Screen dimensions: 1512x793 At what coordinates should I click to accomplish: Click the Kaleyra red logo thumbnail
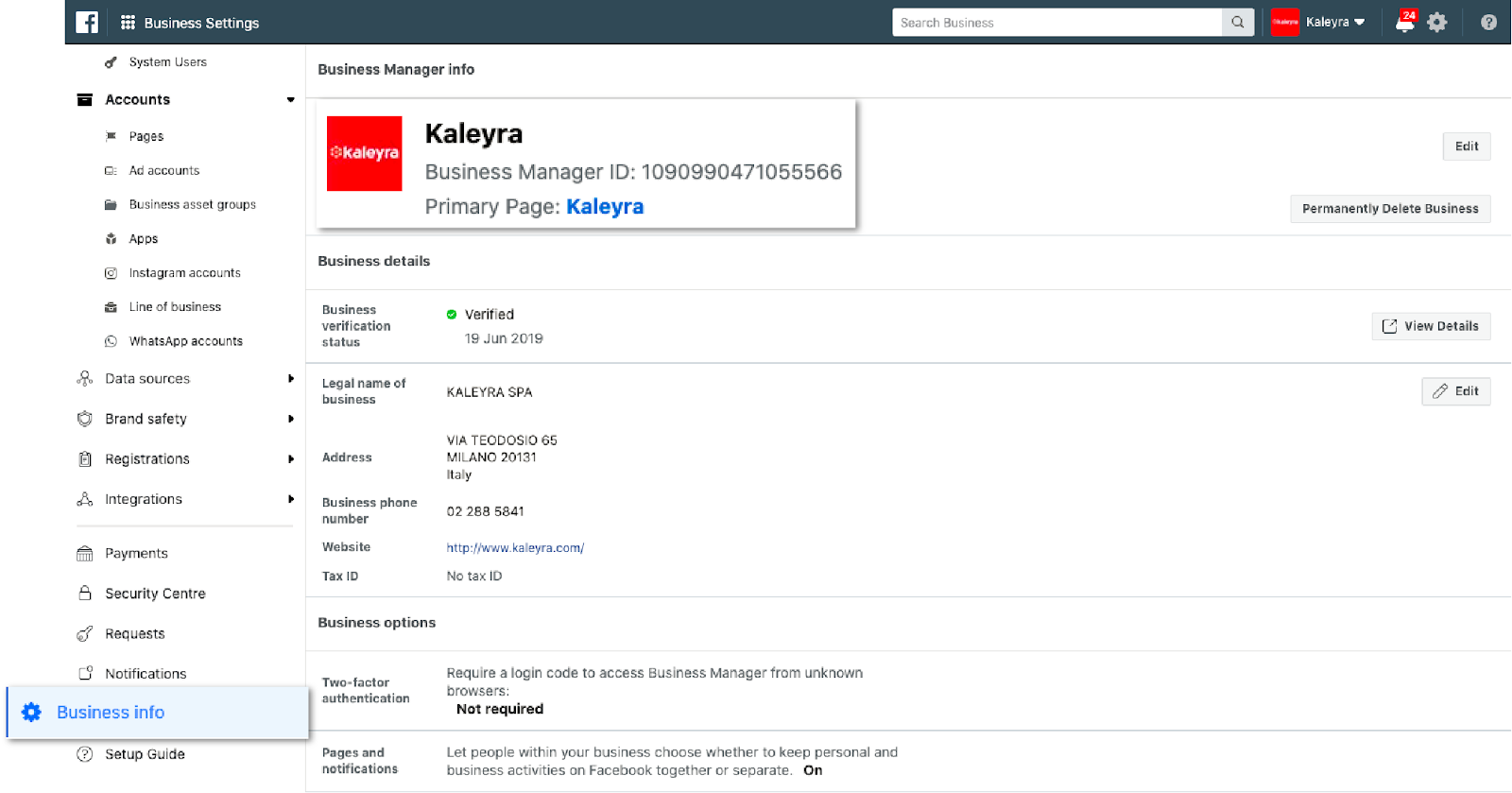(x=364, y=153)
